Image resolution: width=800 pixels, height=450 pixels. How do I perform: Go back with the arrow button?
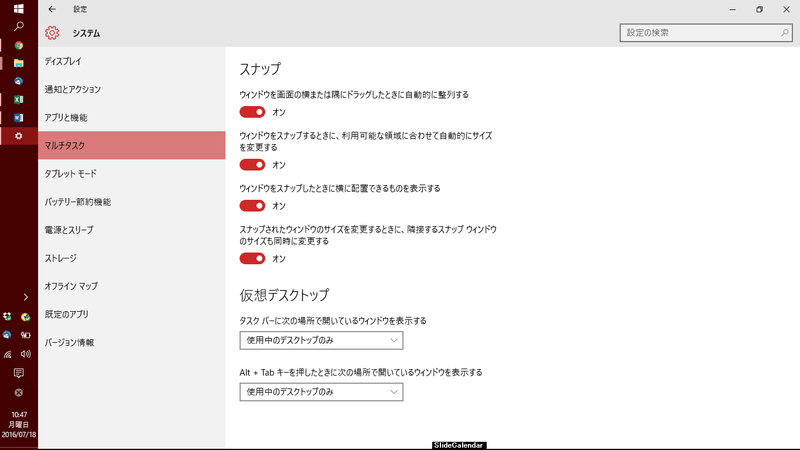pos(52,9)
